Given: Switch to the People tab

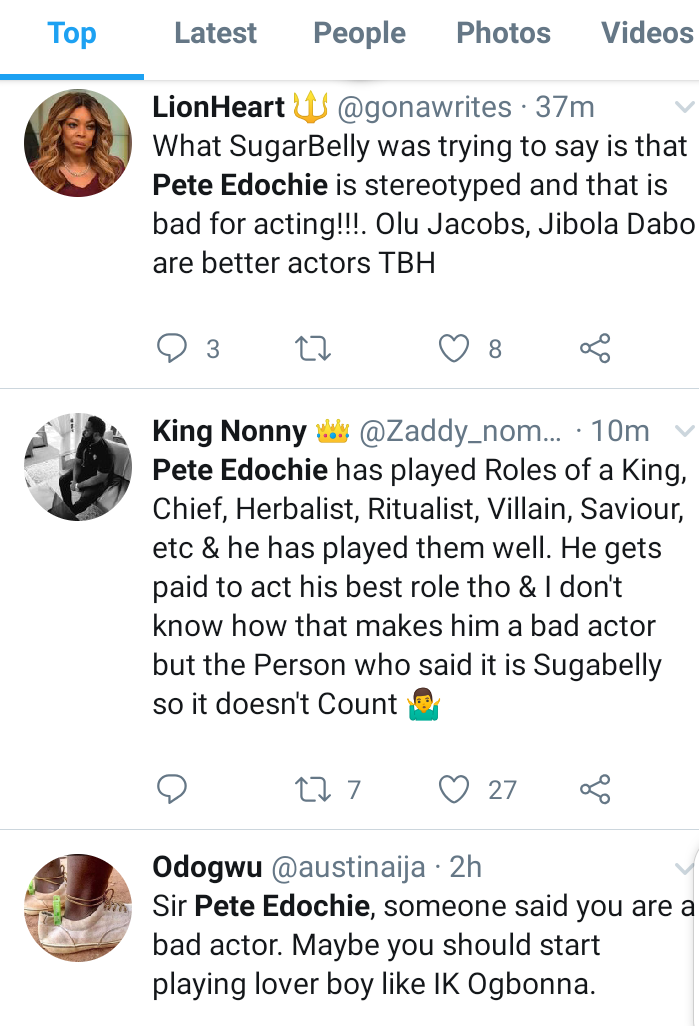Looking at the screenshot, I should 359,33.
